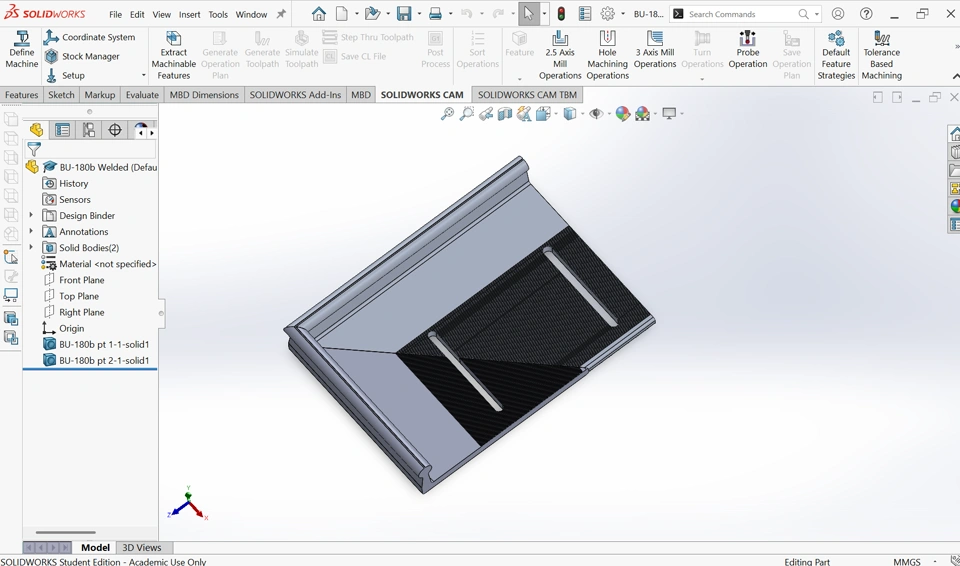Screen dimensions: 960x566
Task: Click the Rebuild traffic light icon
Action: point(561,13)
